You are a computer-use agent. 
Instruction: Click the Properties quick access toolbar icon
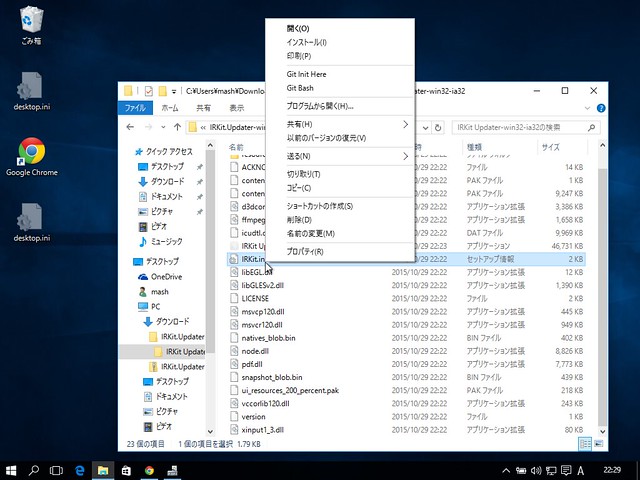149,91
